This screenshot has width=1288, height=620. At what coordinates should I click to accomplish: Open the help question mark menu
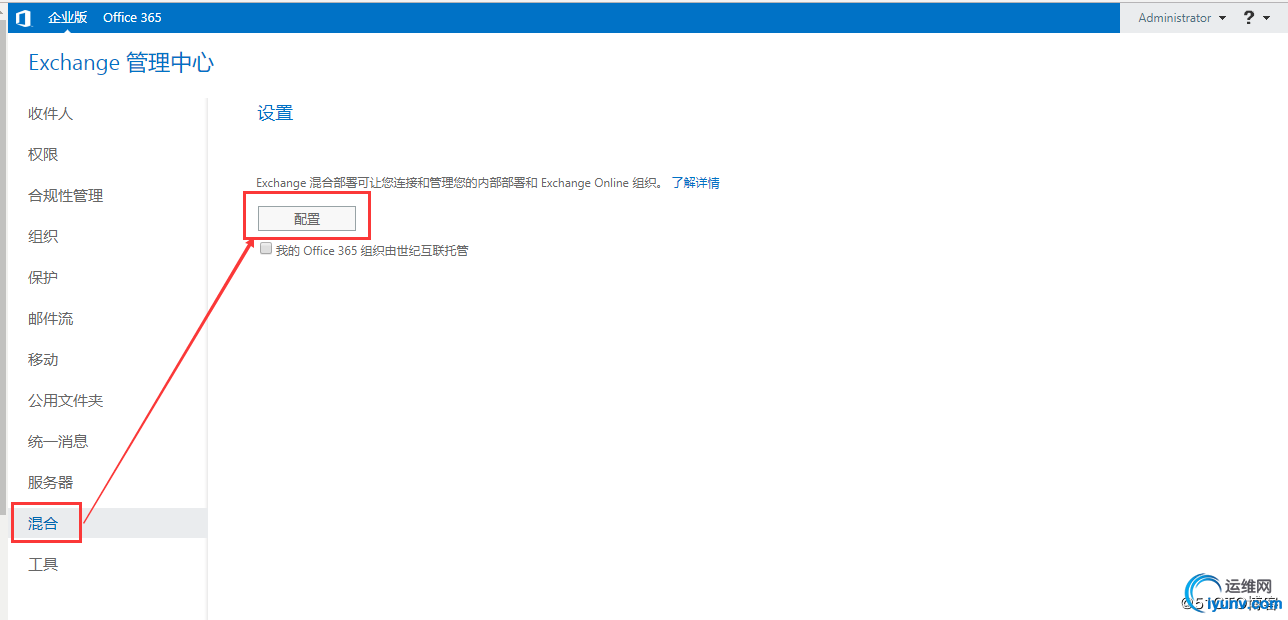click(x=1256, y=18)
